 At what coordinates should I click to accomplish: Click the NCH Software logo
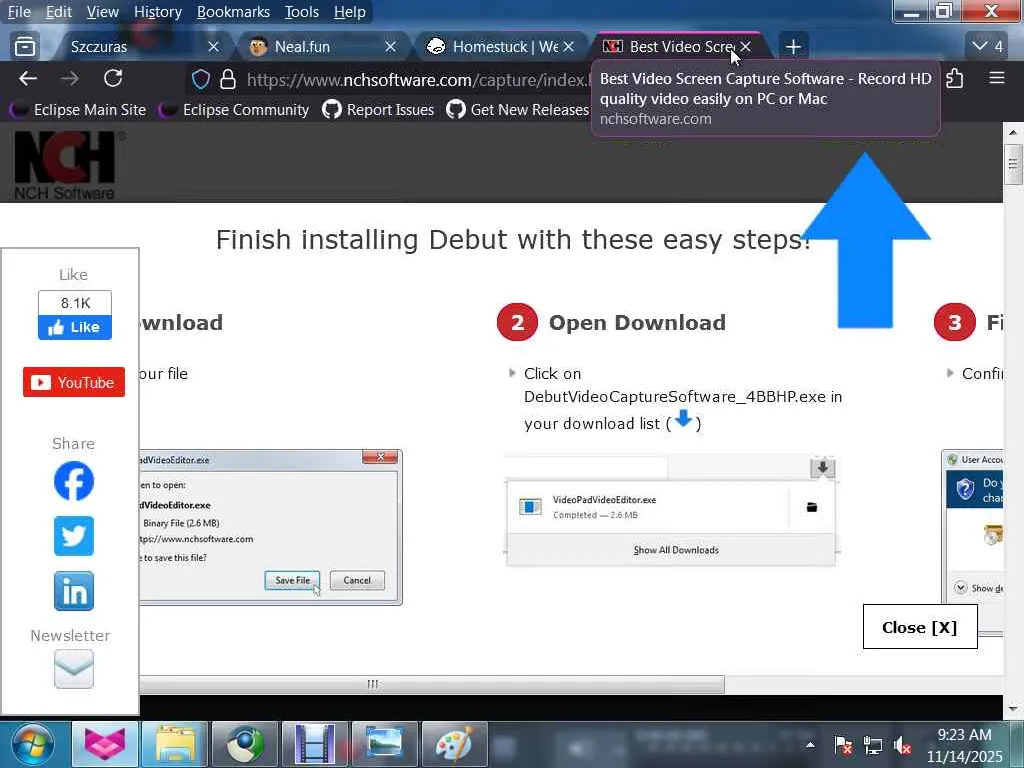(65, 165)
